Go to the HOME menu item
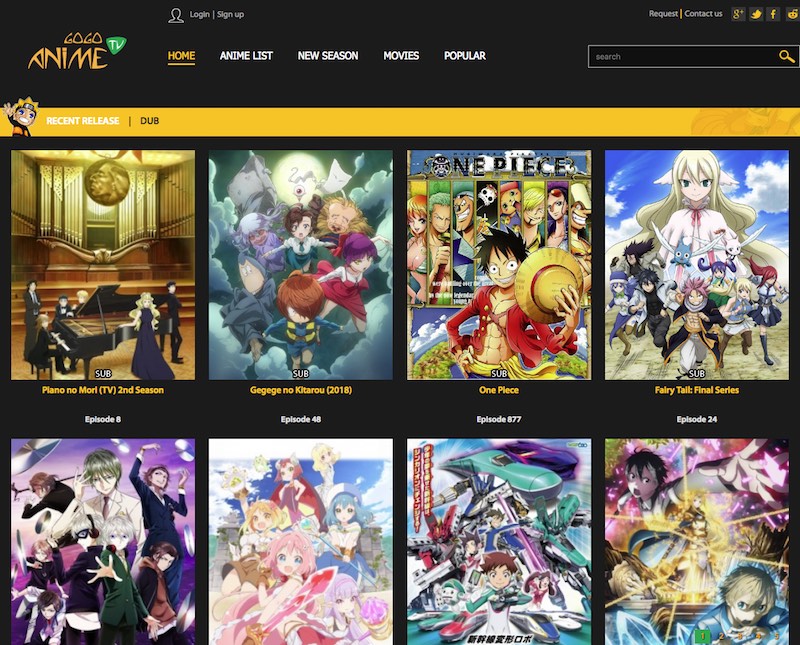This screenshot has height=645, width=800. (x=182, y=56)
